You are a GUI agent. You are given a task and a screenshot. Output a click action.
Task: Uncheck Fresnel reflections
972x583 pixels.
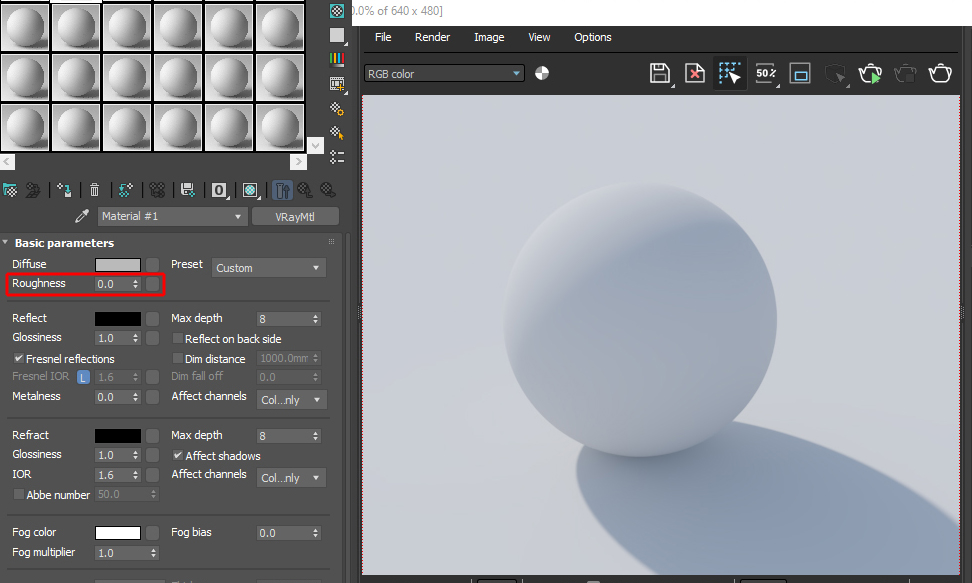19,358
